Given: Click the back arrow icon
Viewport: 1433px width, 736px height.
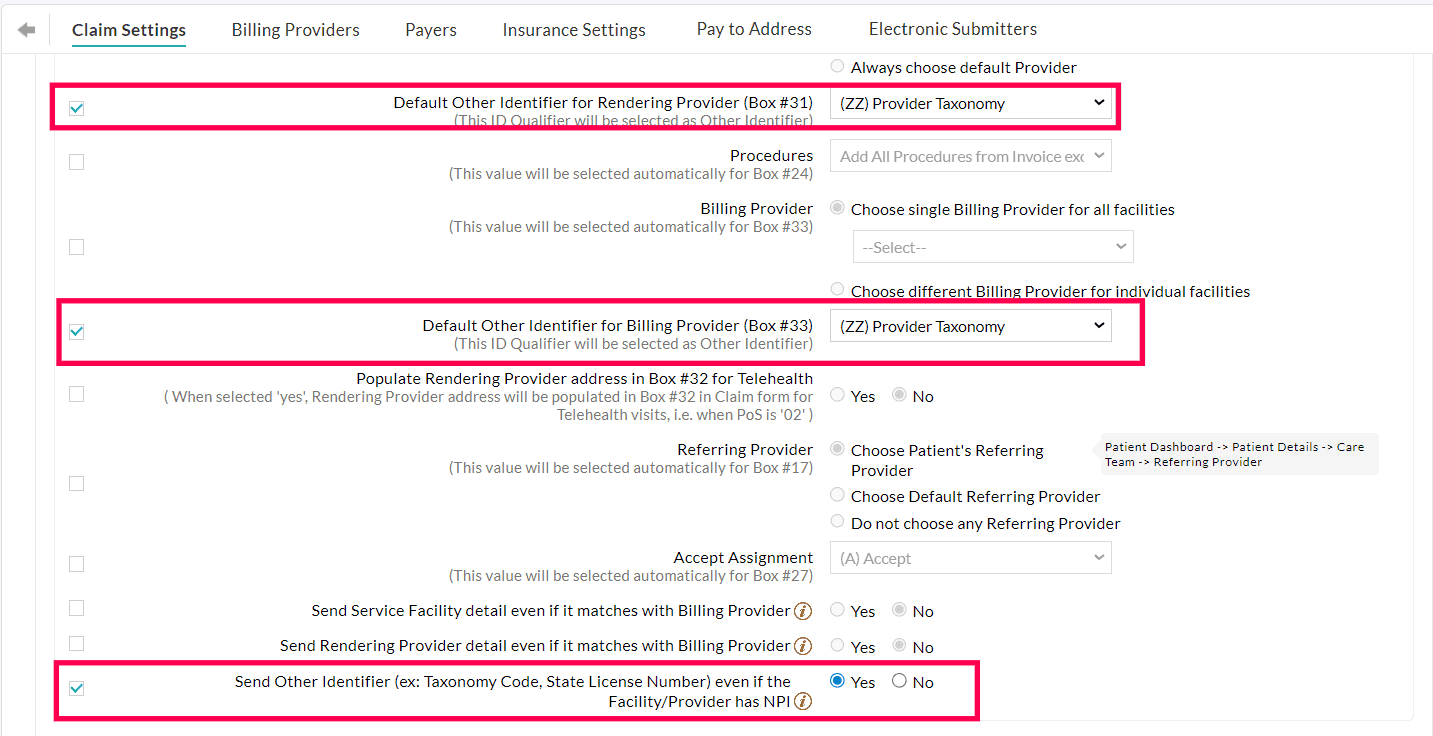Looking at the screenshot, I should pos(25,28).
